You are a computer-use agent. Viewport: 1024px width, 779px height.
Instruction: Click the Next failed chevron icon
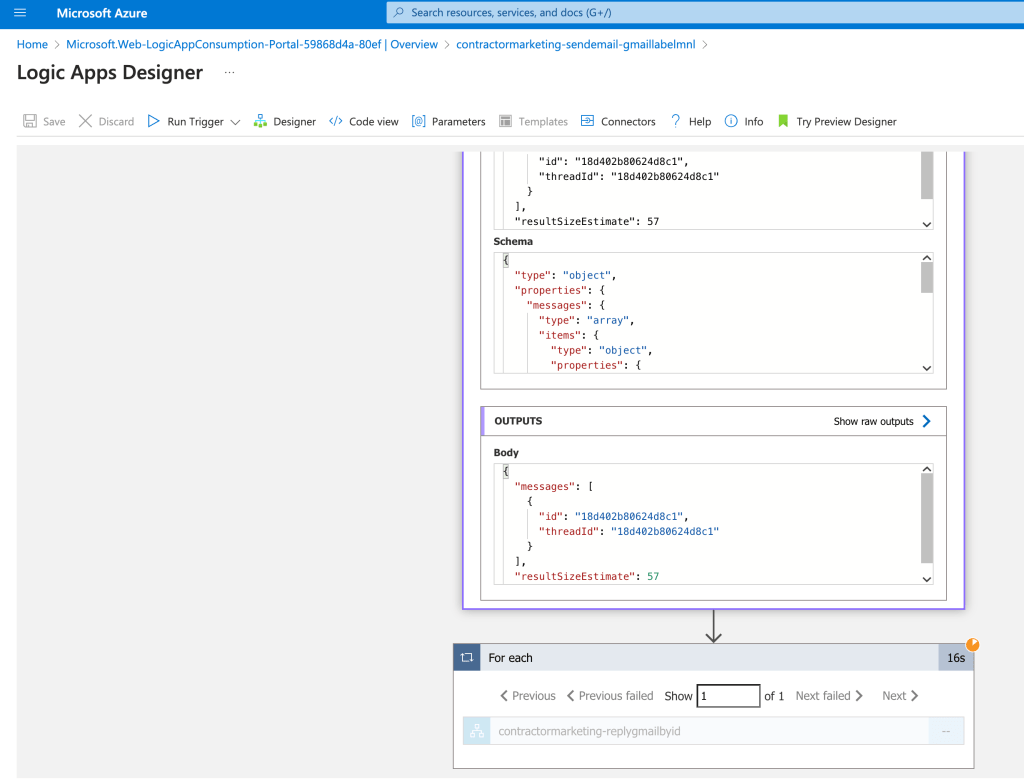point(859,696)
